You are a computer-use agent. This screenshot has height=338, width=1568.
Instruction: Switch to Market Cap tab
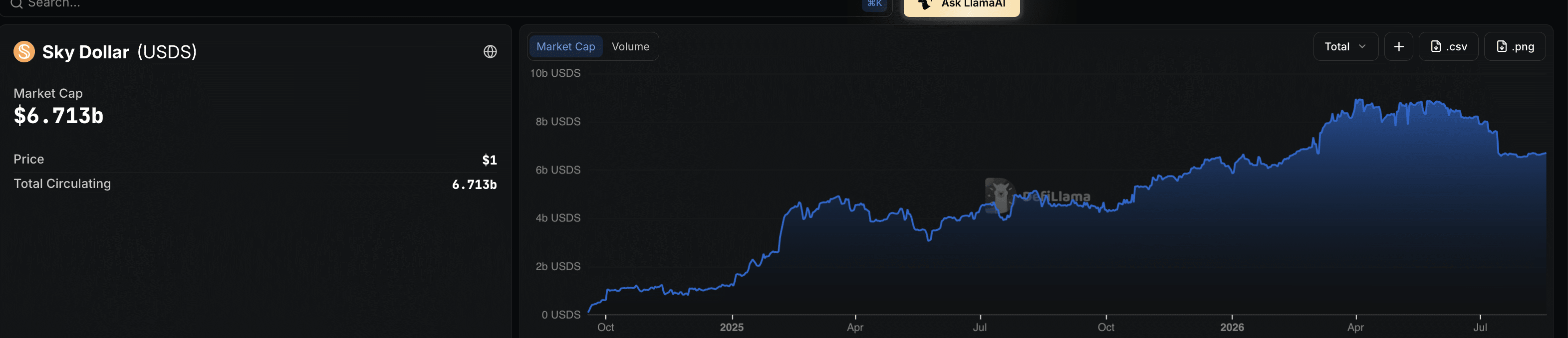click(x=565, y=47)
